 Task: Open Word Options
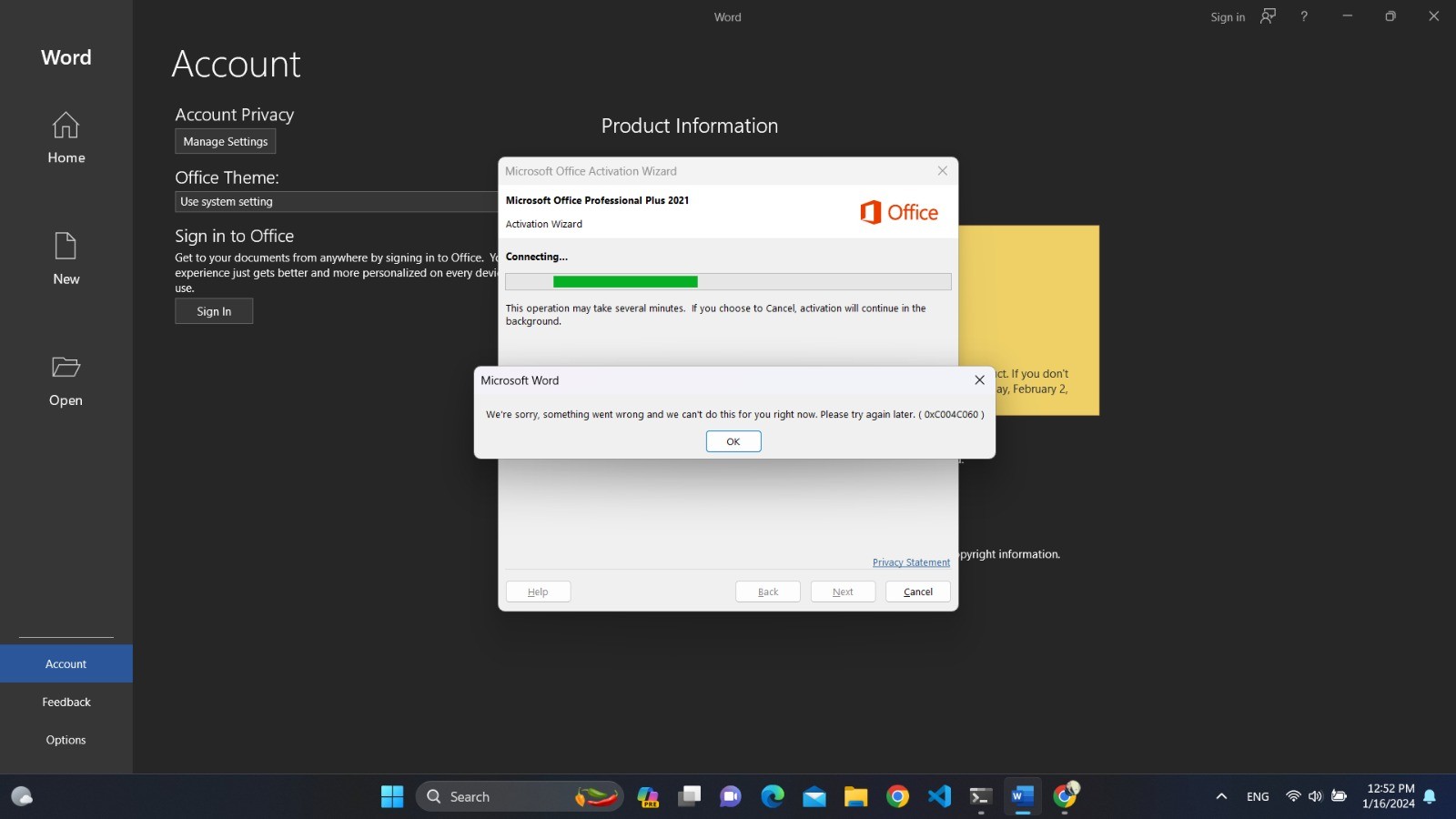(66, 741)
